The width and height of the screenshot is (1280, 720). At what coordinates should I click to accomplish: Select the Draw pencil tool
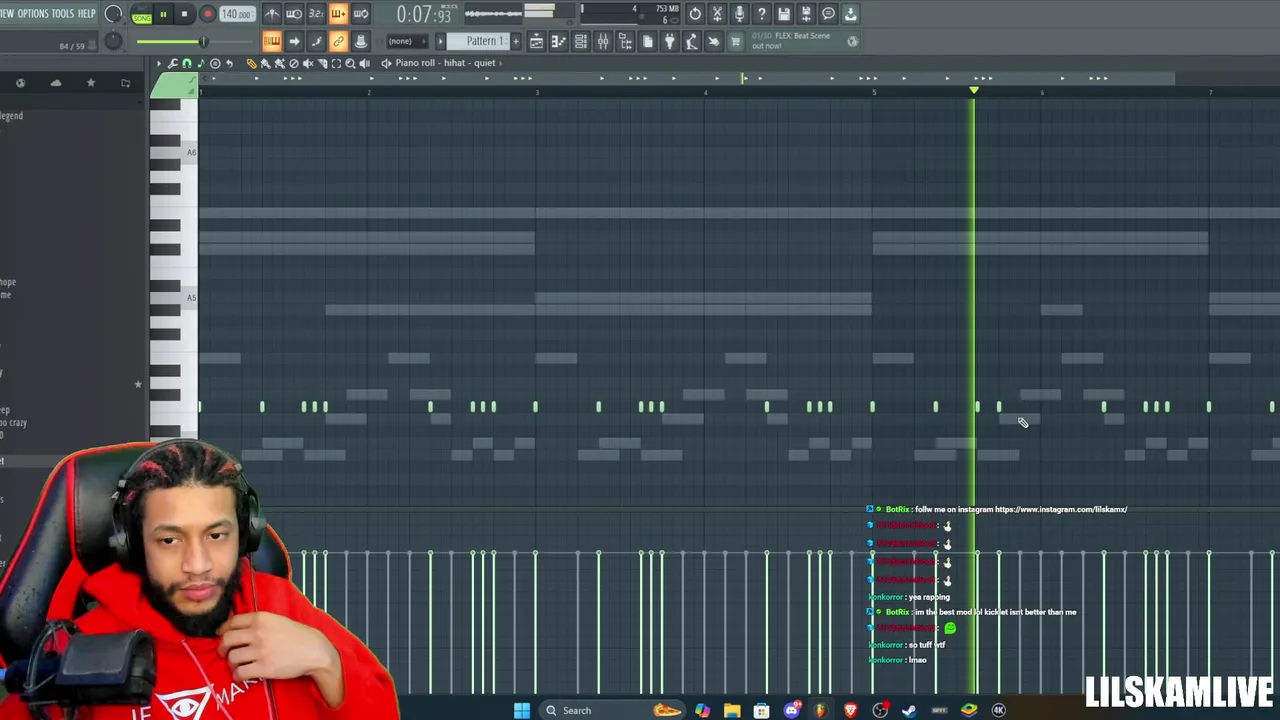(251, 63)
